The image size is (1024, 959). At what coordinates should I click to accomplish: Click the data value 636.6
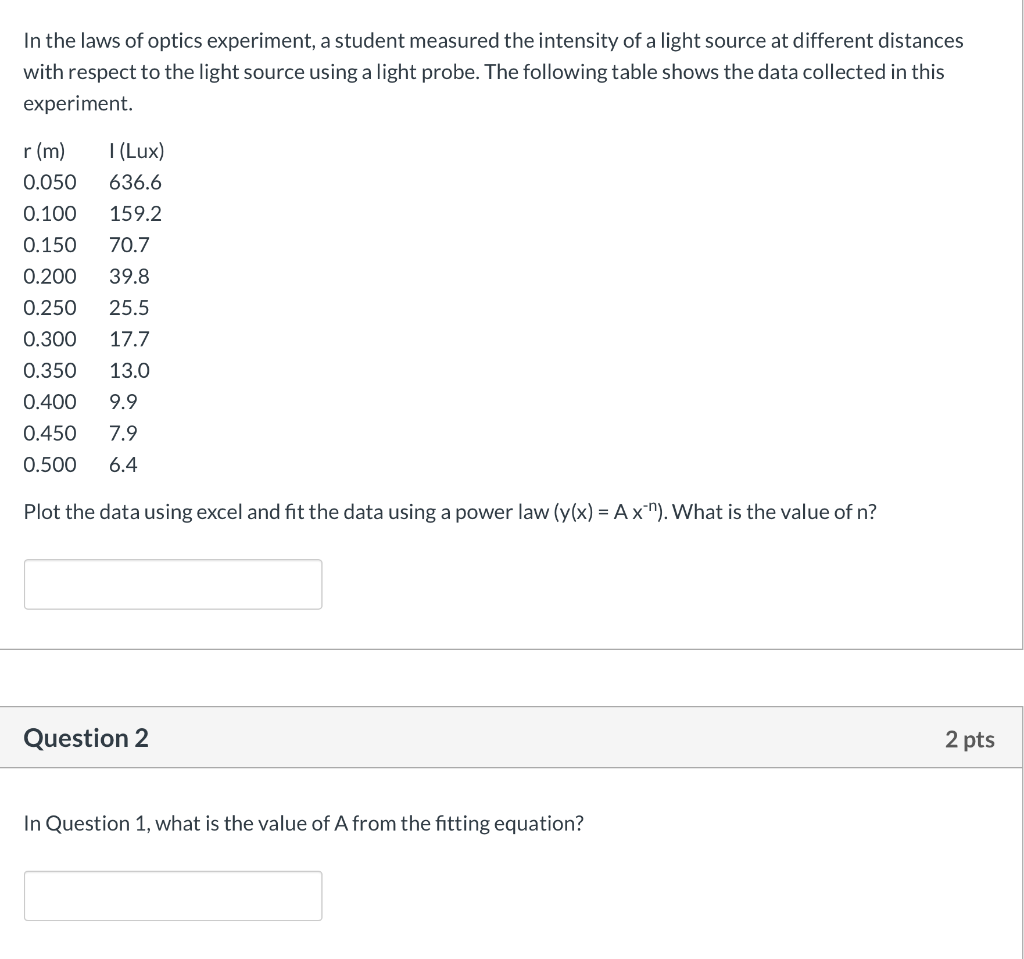click(x=136, y=182)
